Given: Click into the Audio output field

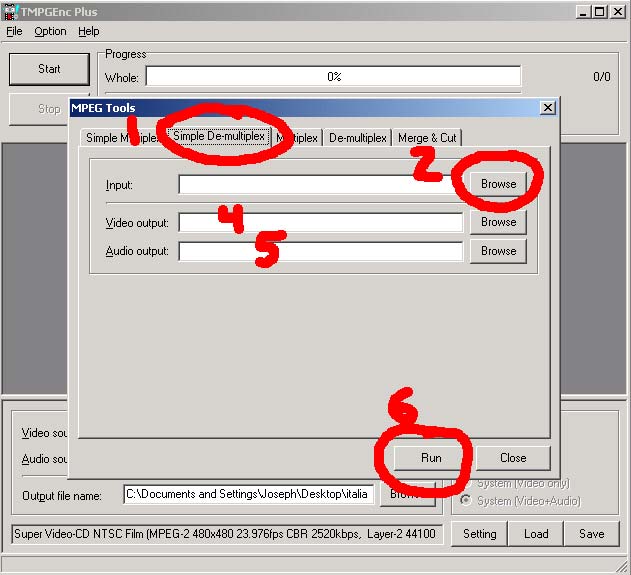Looking at the screenshot, I should click(321, 251).
